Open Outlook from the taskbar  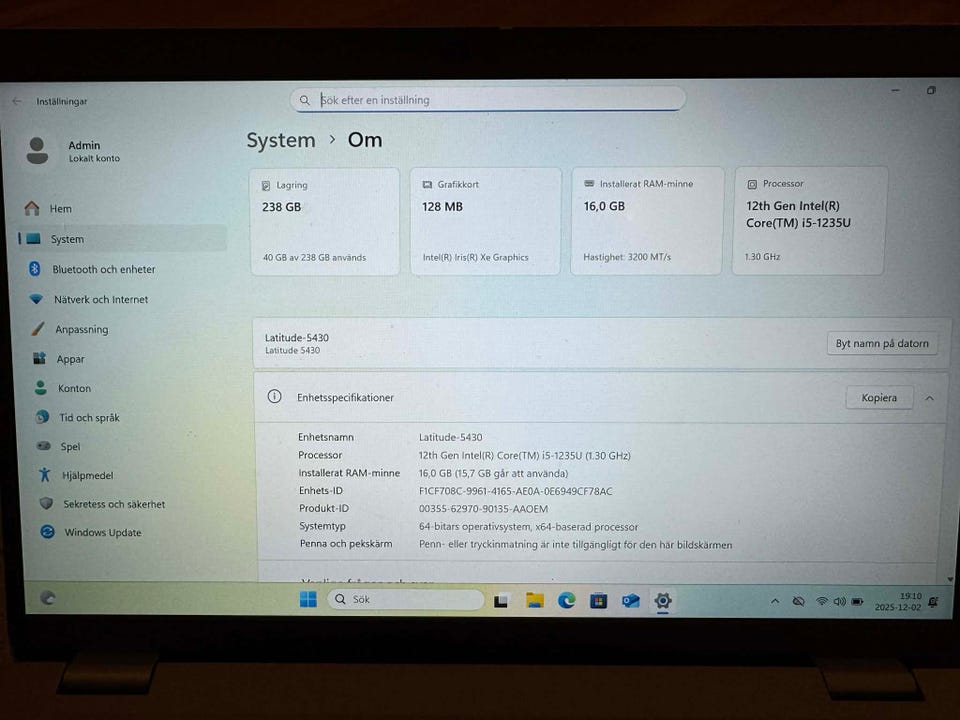631,601
